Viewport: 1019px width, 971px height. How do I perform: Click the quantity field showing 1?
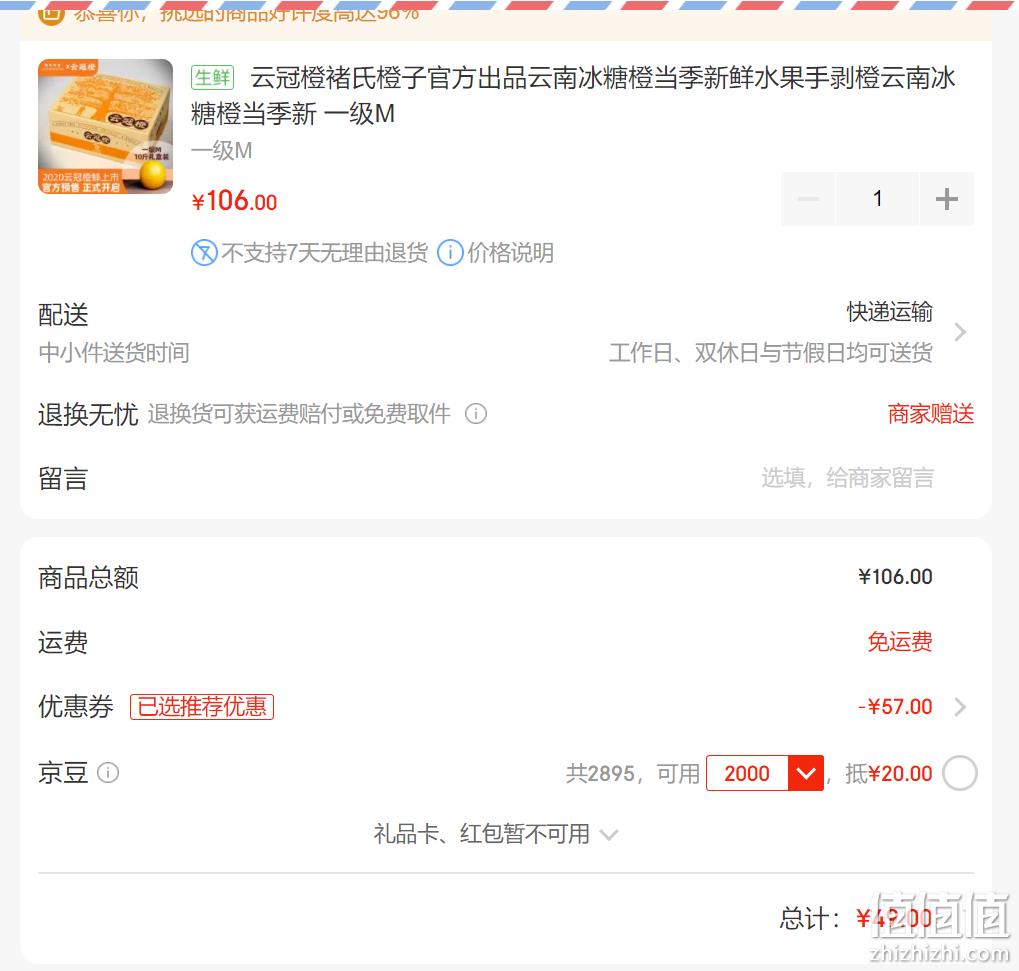(877, 199)
